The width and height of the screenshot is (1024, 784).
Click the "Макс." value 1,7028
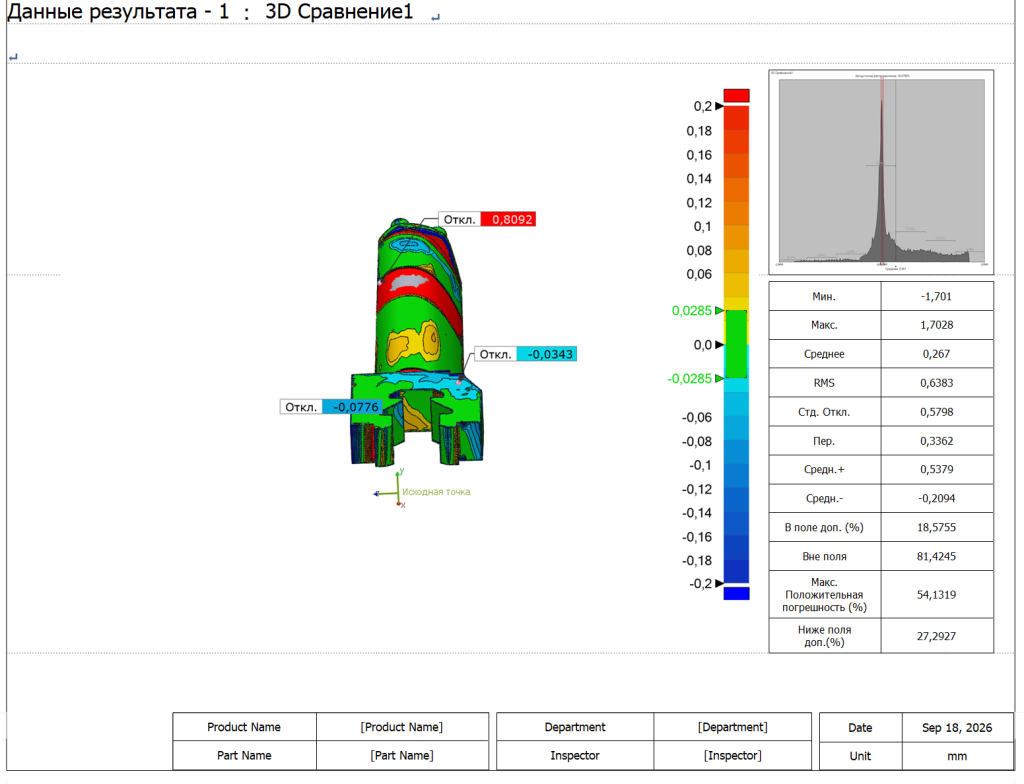point(936,325)
